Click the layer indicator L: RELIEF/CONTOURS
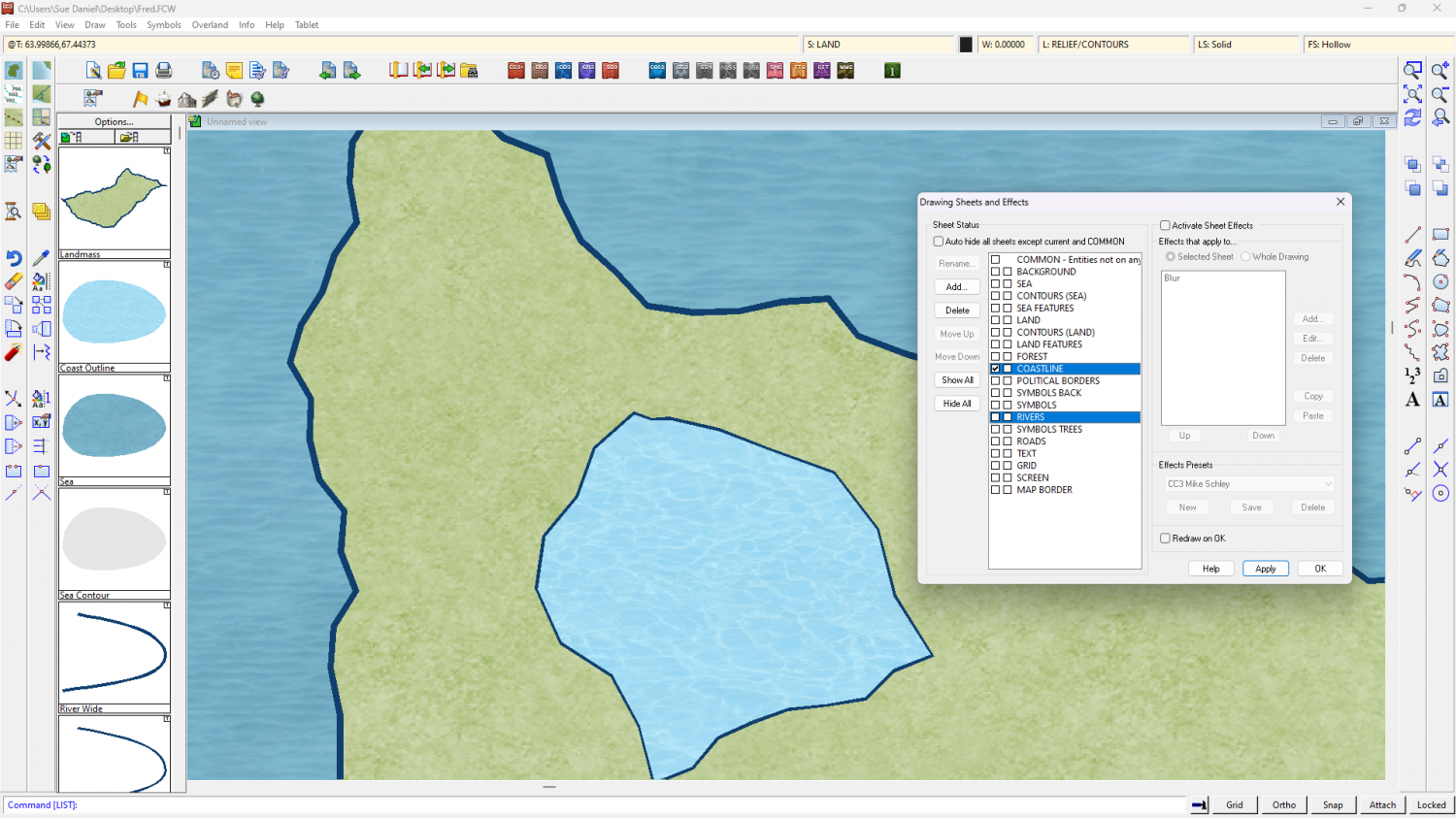1456x818 pixels. [x=1113, y=45]
